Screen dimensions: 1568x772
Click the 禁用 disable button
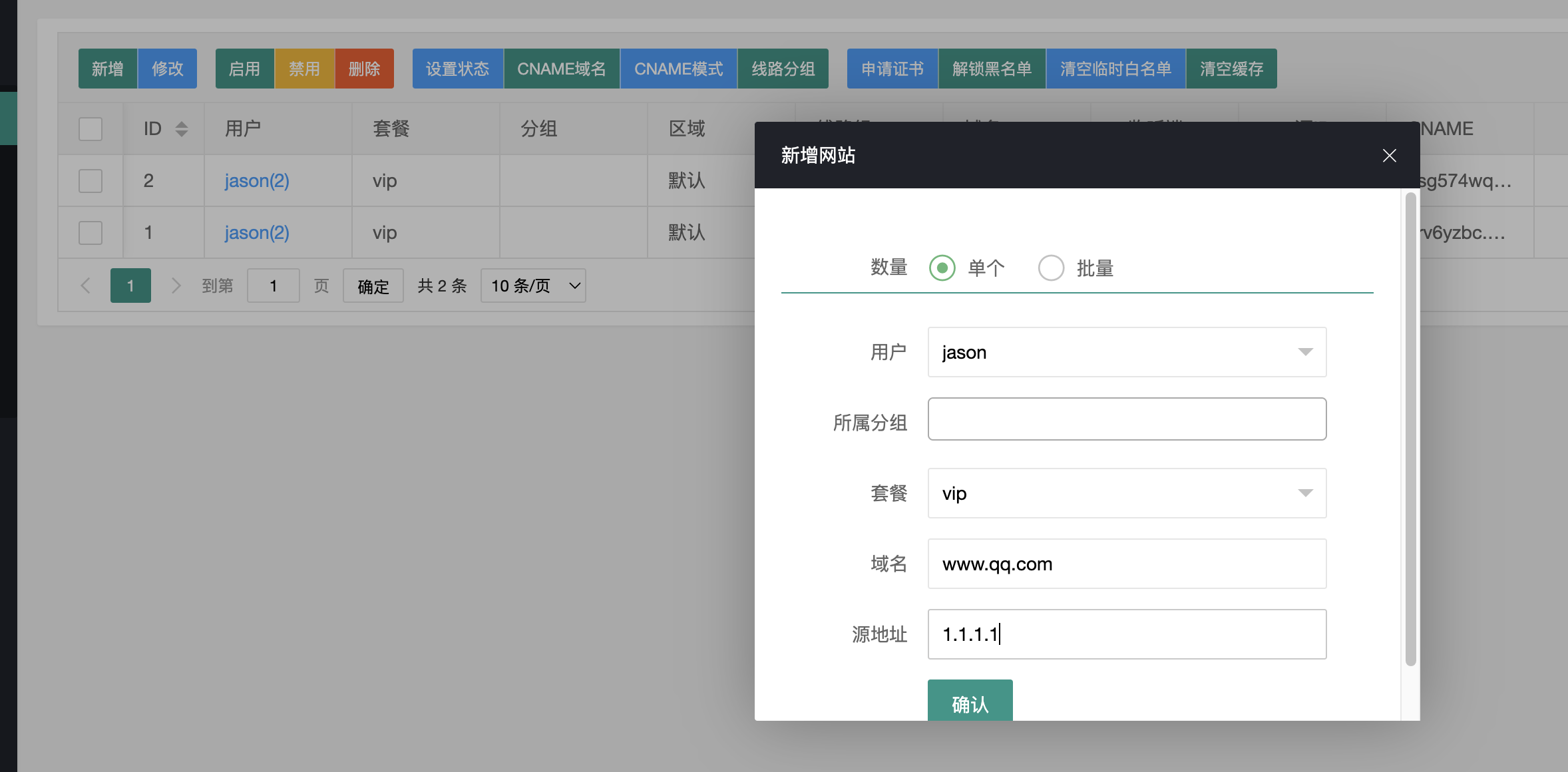pyautogui.click(x=304, y=68)
